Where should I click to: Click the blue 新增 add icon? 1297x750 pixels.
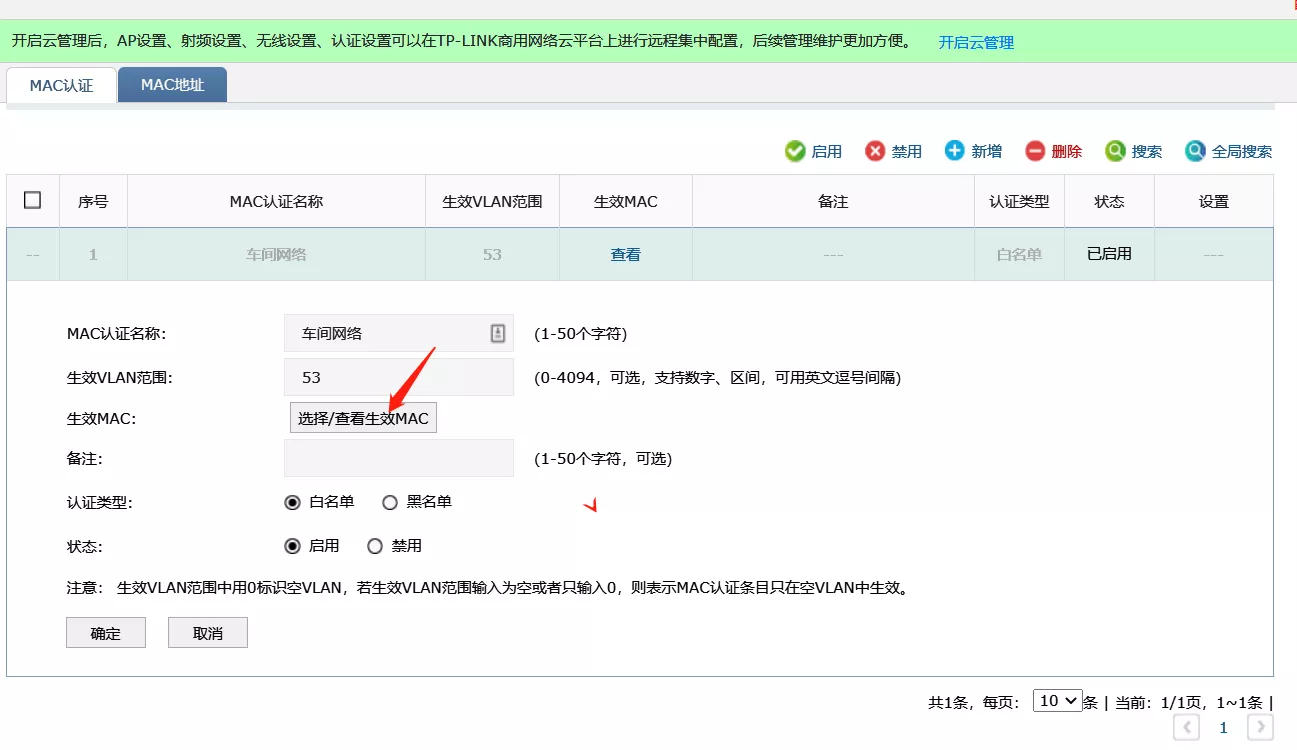click(955, 150)
